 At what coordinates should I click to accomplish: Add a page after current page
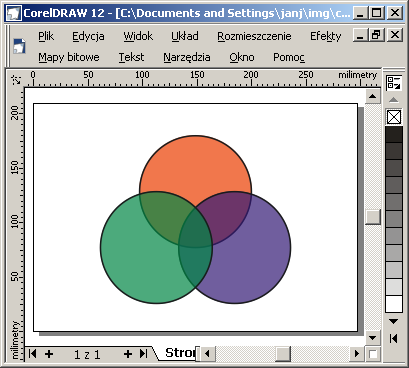pyautogui.click(x=128, y=354)
